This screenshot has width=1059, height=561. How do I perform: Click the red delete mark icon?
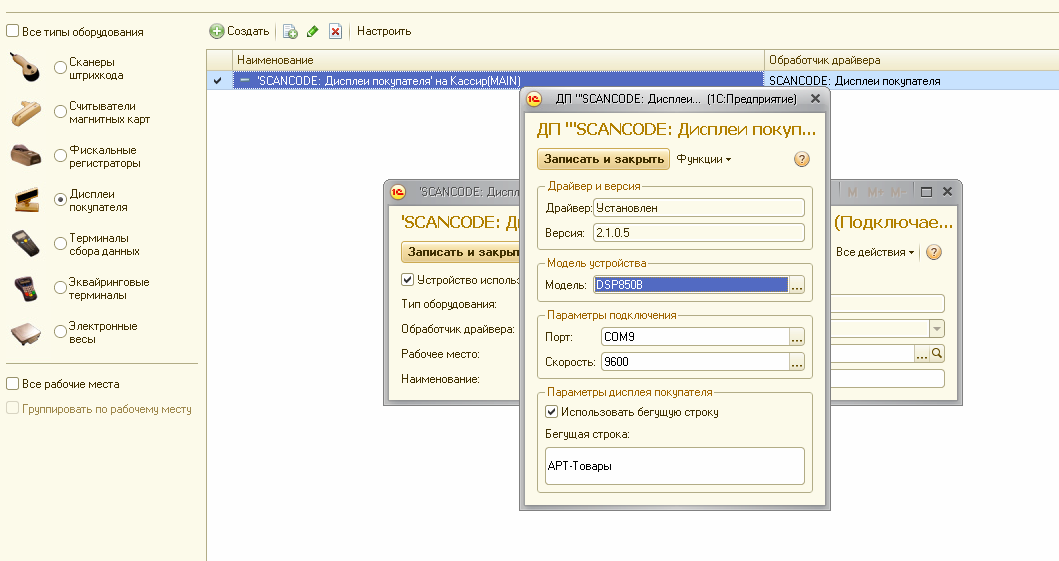[335, 31]
